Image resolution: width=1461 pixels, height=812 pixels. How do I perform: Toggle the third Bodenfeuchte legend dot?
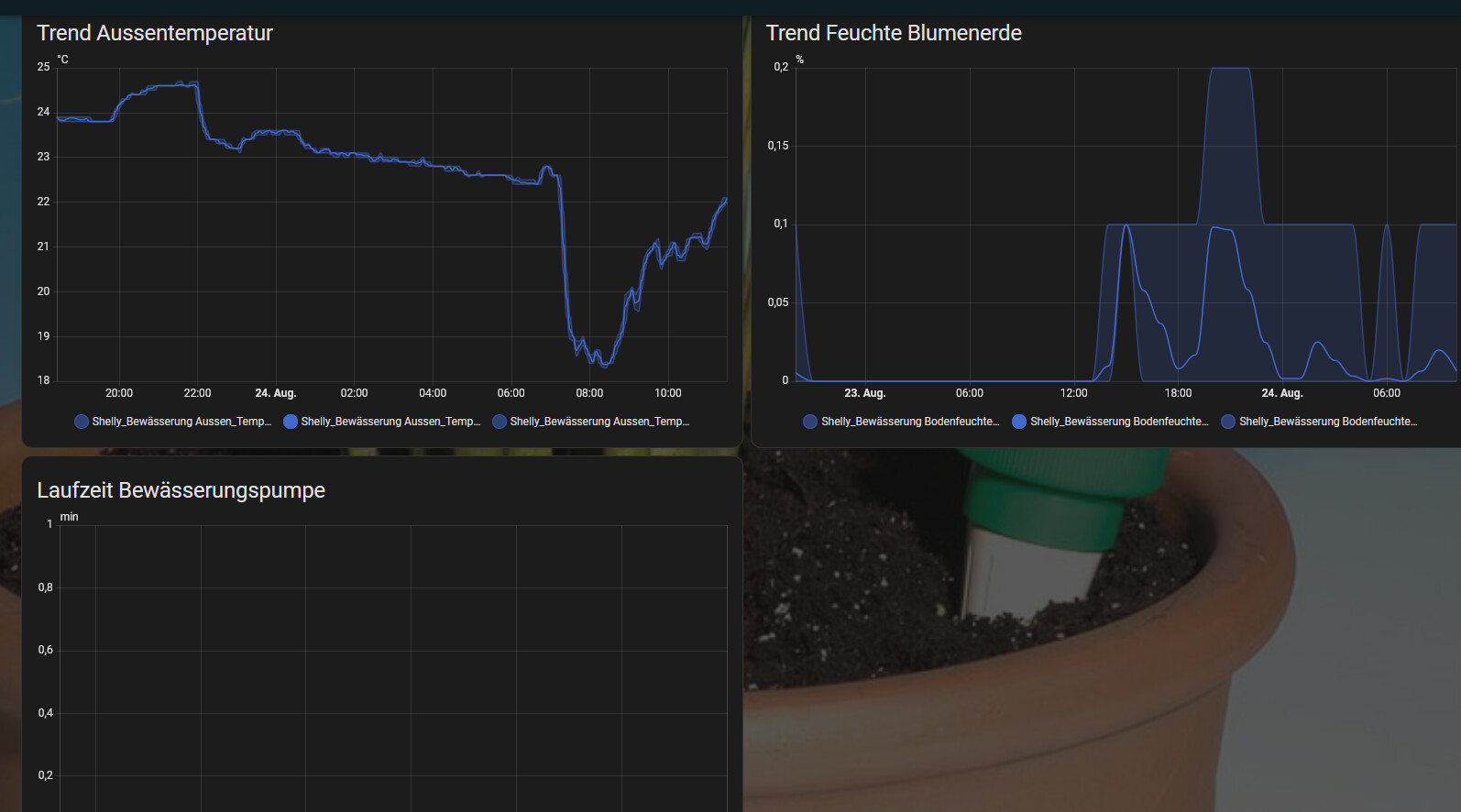click(x=1228, y=422)
